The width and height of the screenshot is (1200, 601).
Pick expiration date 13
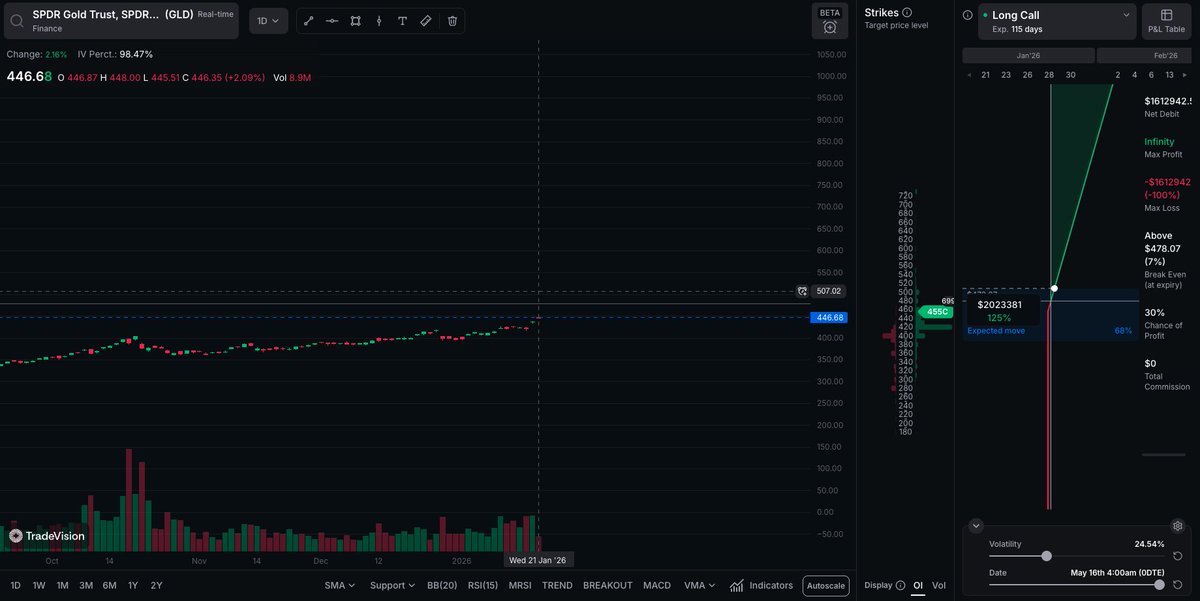1170,75
